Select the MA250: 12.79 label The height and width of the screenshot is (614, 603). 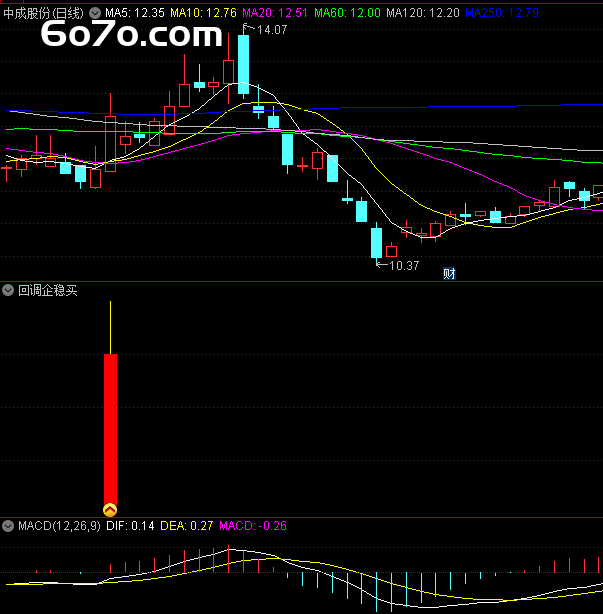pos(502,13)
